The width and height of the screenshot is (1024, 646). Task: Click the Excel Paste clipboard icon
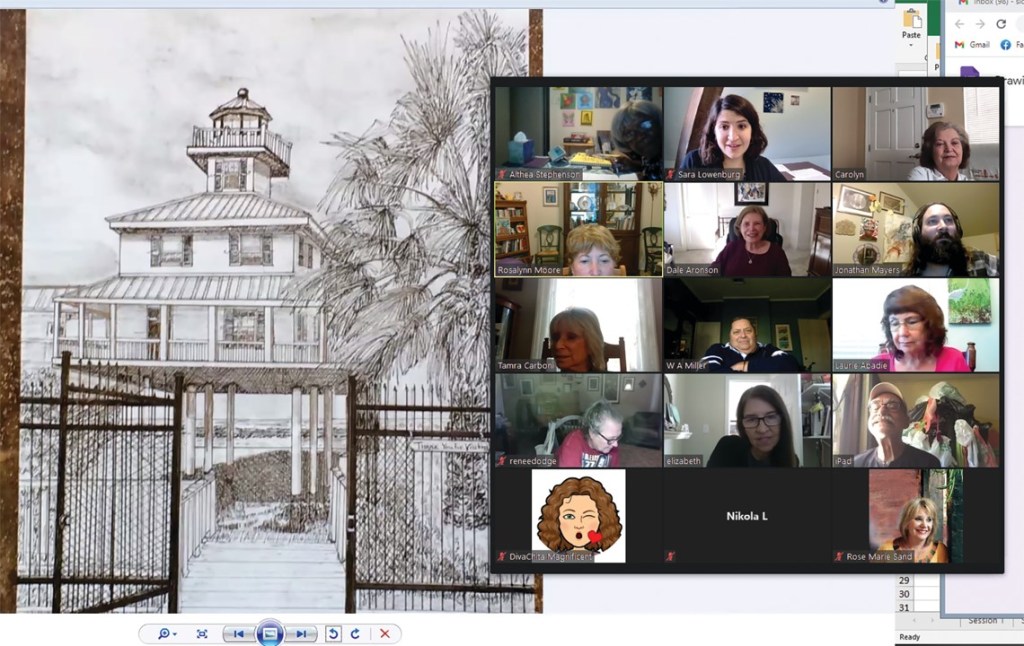[911, 18]
